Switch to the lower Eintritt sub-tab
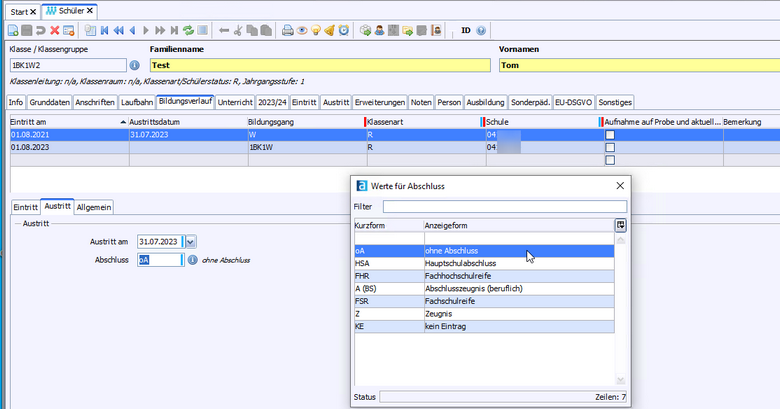The width and height of the screenshot is (780, 409). click(25, 207)
